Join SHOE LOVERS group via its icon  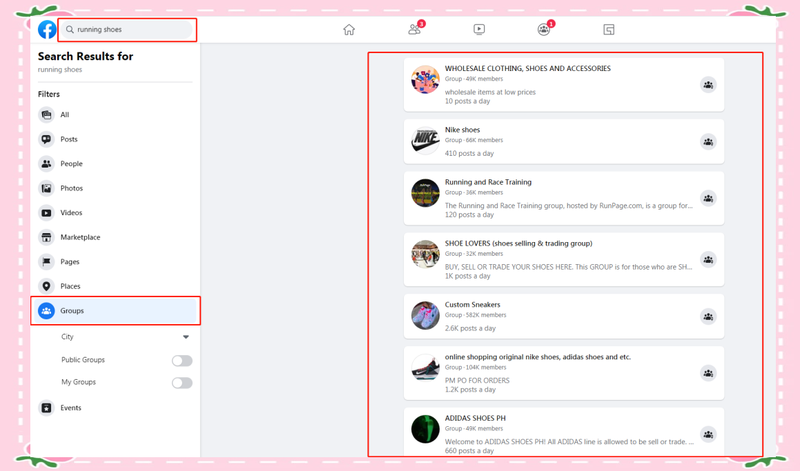708,260
